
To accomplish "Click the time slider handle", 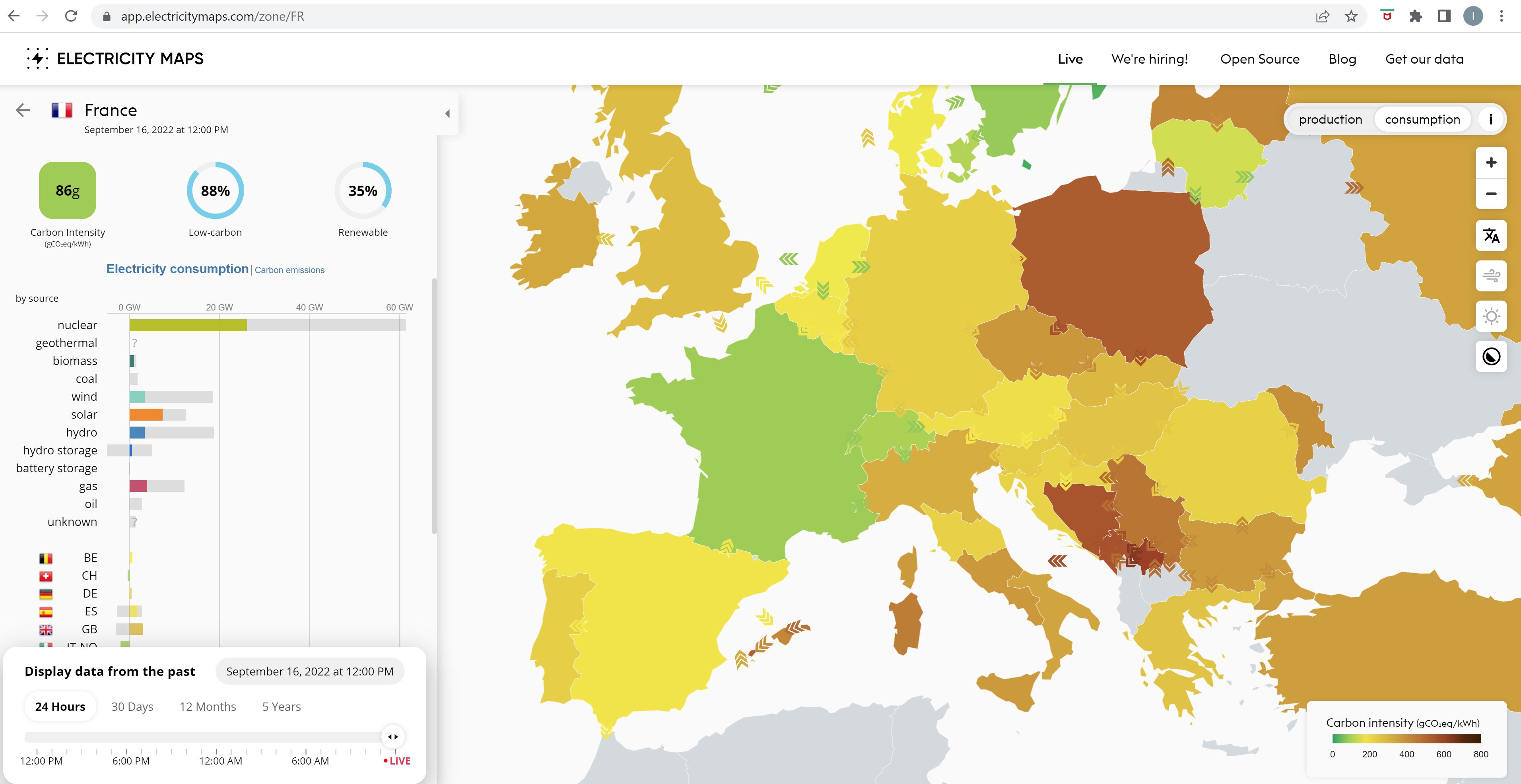I will (392, 736).
